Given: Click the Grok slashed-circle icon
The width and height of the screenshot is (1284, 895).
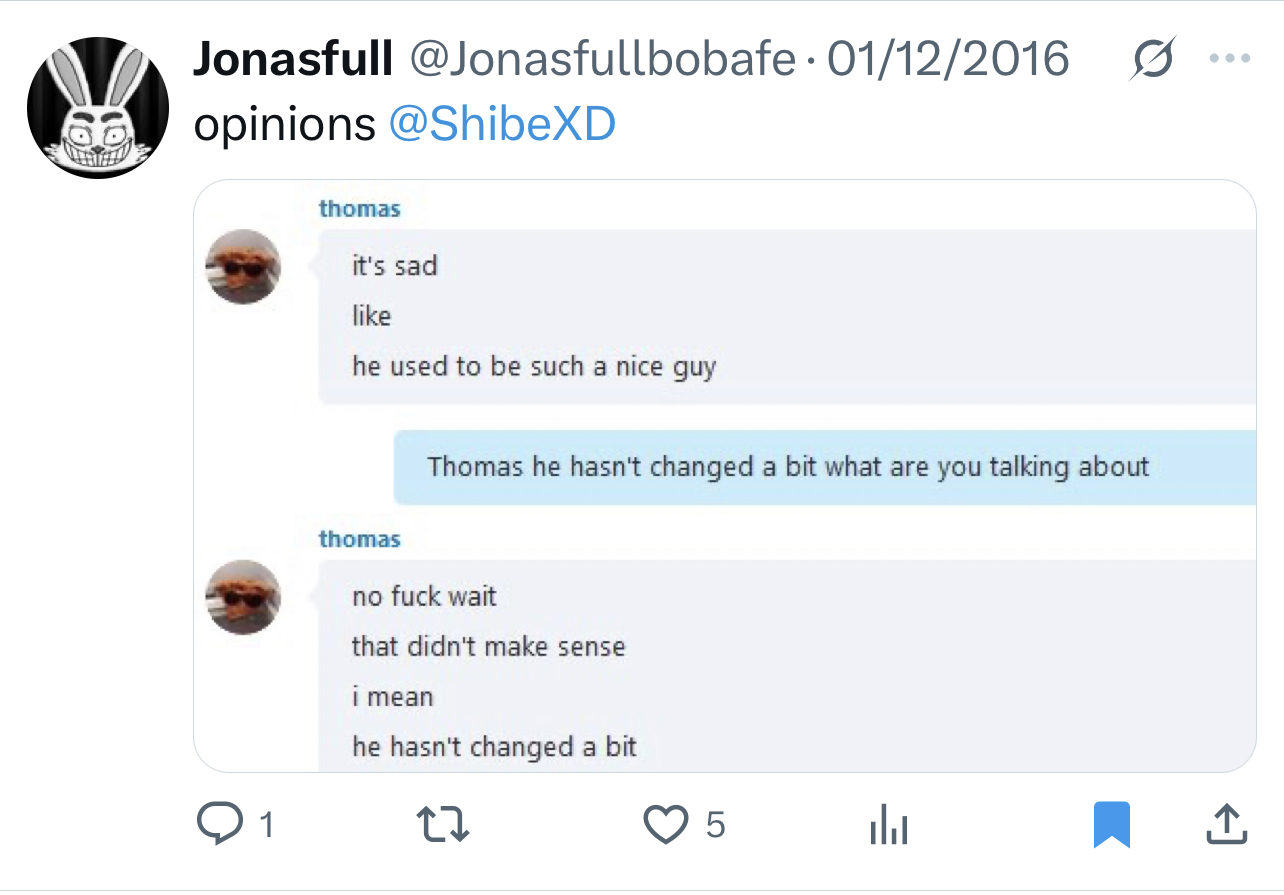Looking at the screenshot, I should click(x=1152, y=62).
